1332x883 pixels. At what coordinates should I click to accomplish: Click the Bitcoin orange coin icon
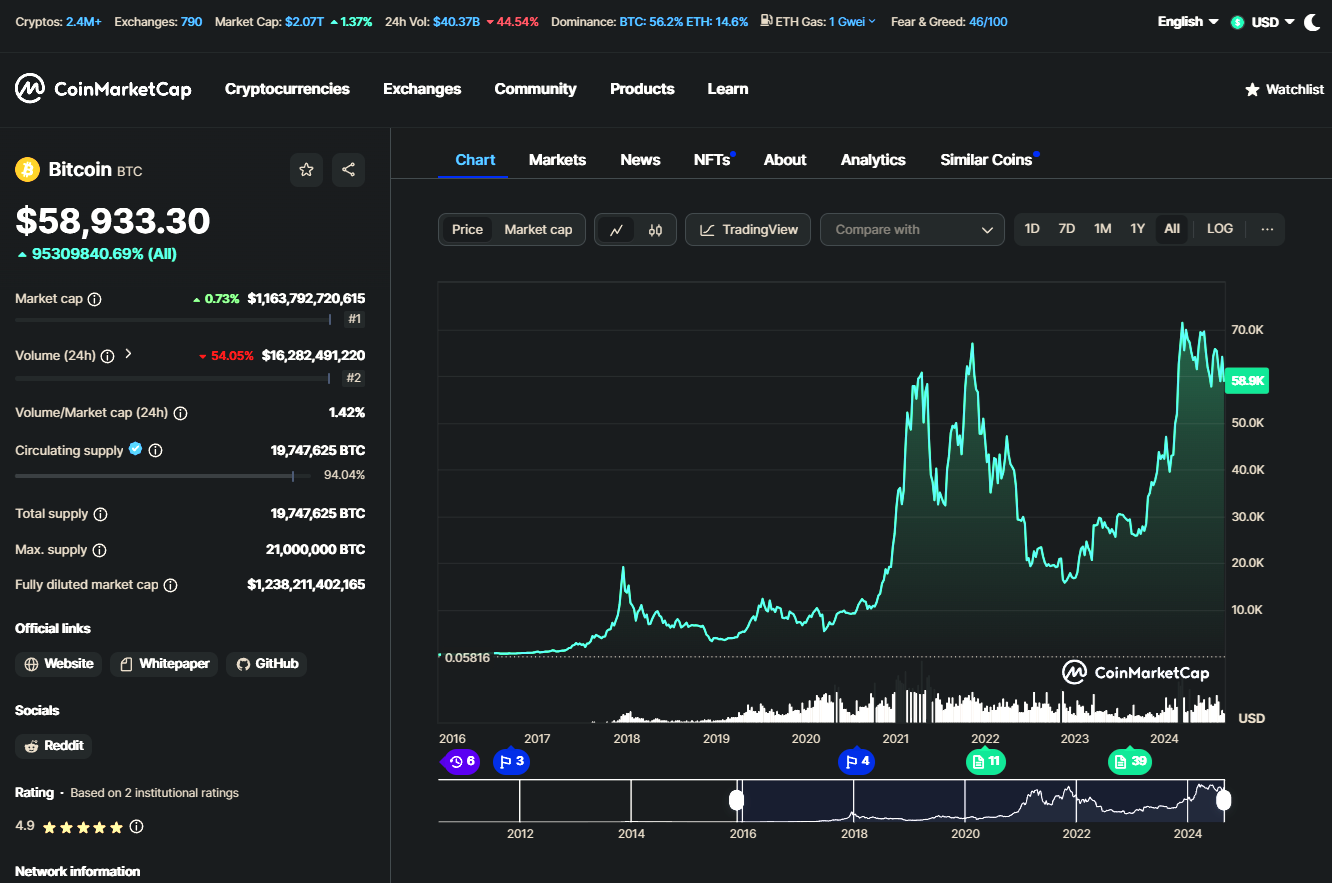point(27,170)
